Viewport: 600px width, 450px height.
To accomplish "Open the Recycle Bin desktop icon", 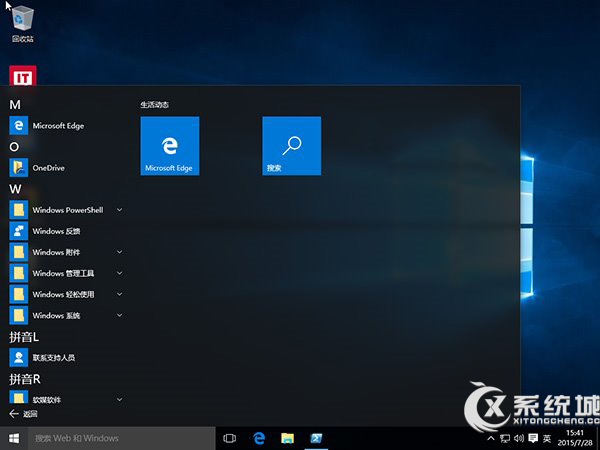I will click(x=23, y=24).
